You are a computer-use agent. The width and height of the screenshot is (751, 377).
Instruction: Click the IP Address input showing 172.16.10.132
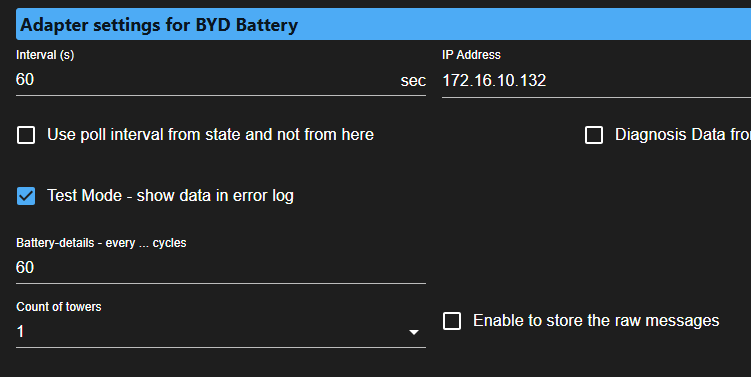[x=596, y=80]
